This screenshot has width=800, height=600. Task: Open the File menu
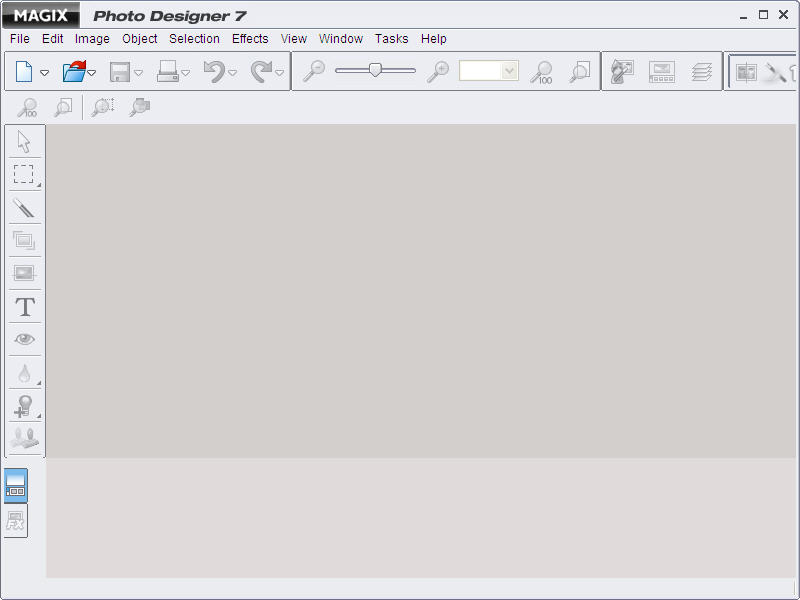point(20,39)
